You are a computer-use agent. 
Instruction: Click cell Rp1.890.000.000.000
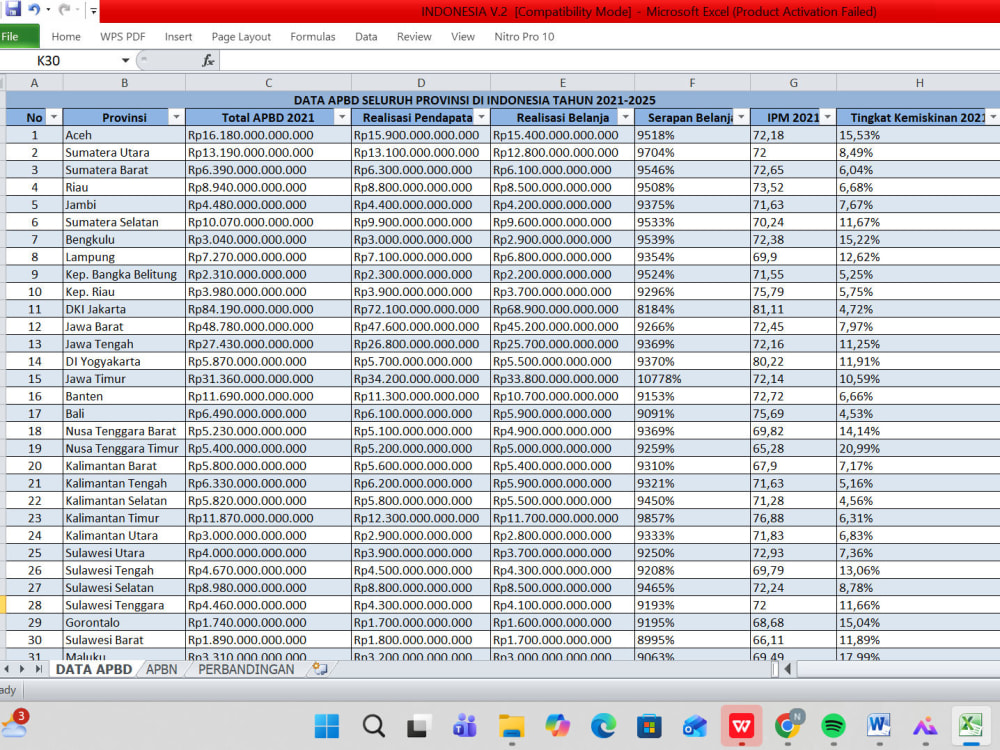pyautogui.click(x=268, y=640)
